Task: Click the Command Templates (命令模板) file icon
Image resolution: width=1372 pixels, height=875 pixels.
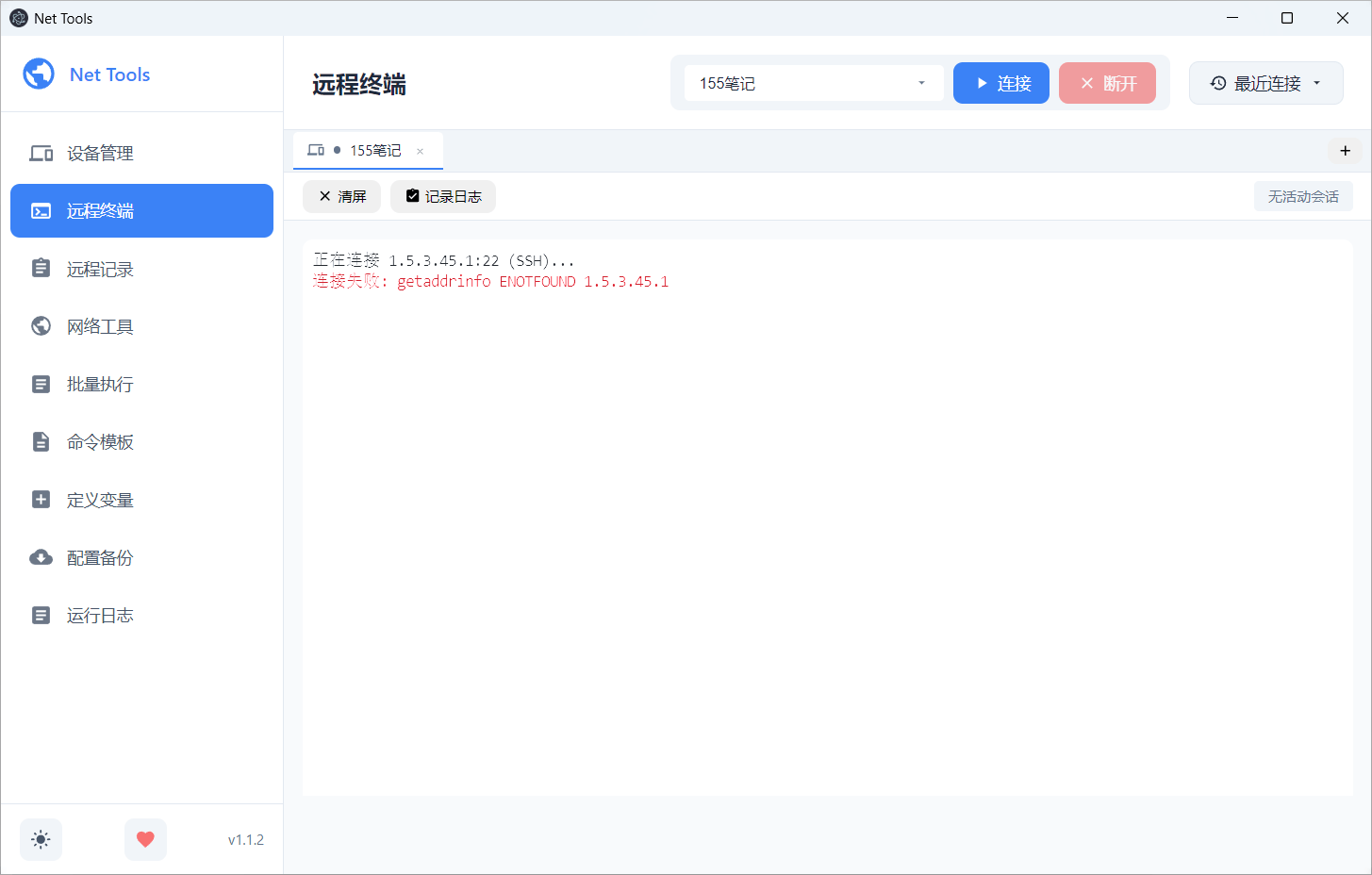Action: click(41, 441)
